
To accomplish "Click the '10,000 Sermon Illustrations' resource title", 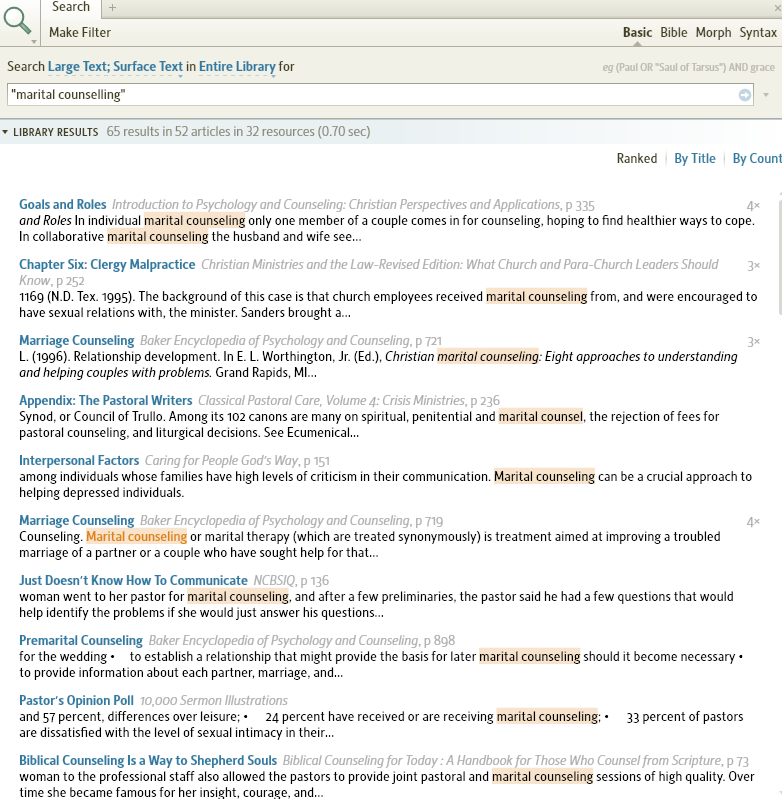I will coord(213,701).
